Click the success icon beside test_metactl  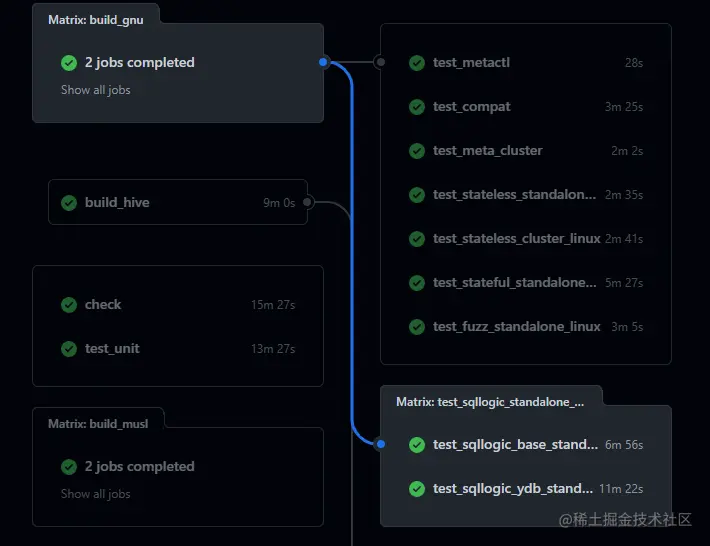tap(417, 63)
